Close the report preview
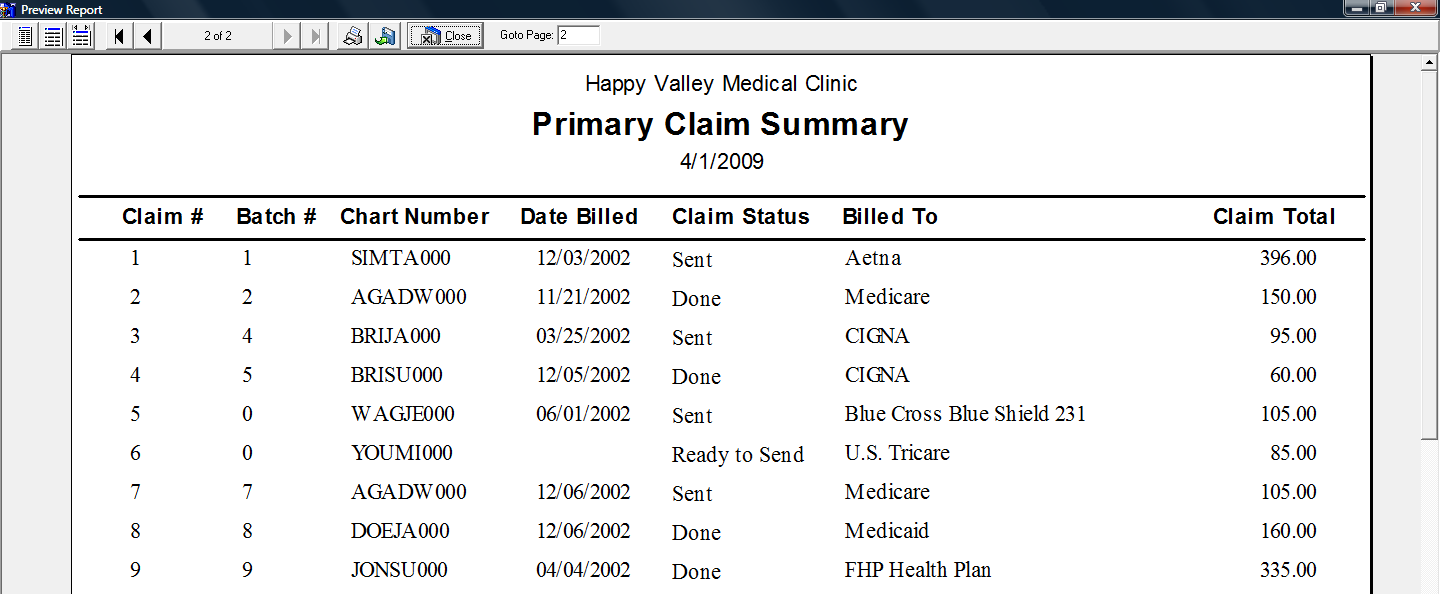Screen dimensions: 1440x594 445,36
